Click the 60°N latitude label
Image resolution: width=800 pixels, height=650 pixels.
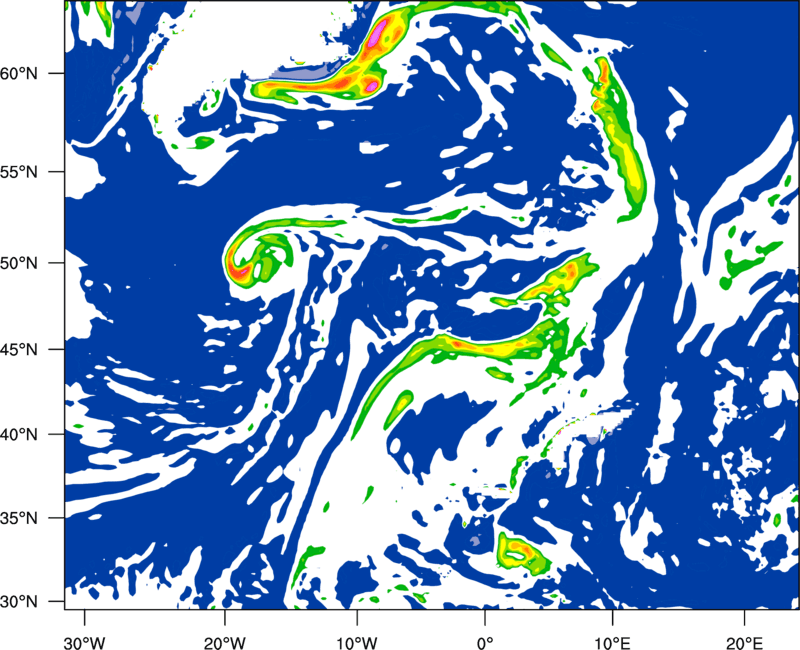[19, 73]
